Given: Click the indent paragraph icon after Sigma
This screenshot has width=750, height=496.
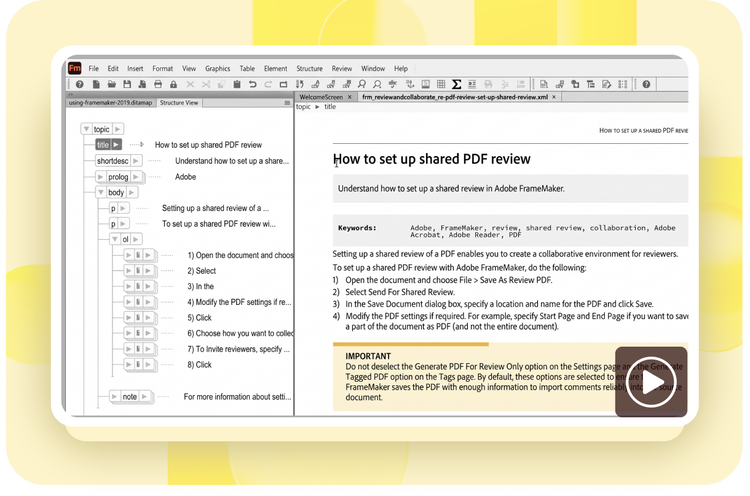Looking at the screenshot, I should (x=472, y=84).
